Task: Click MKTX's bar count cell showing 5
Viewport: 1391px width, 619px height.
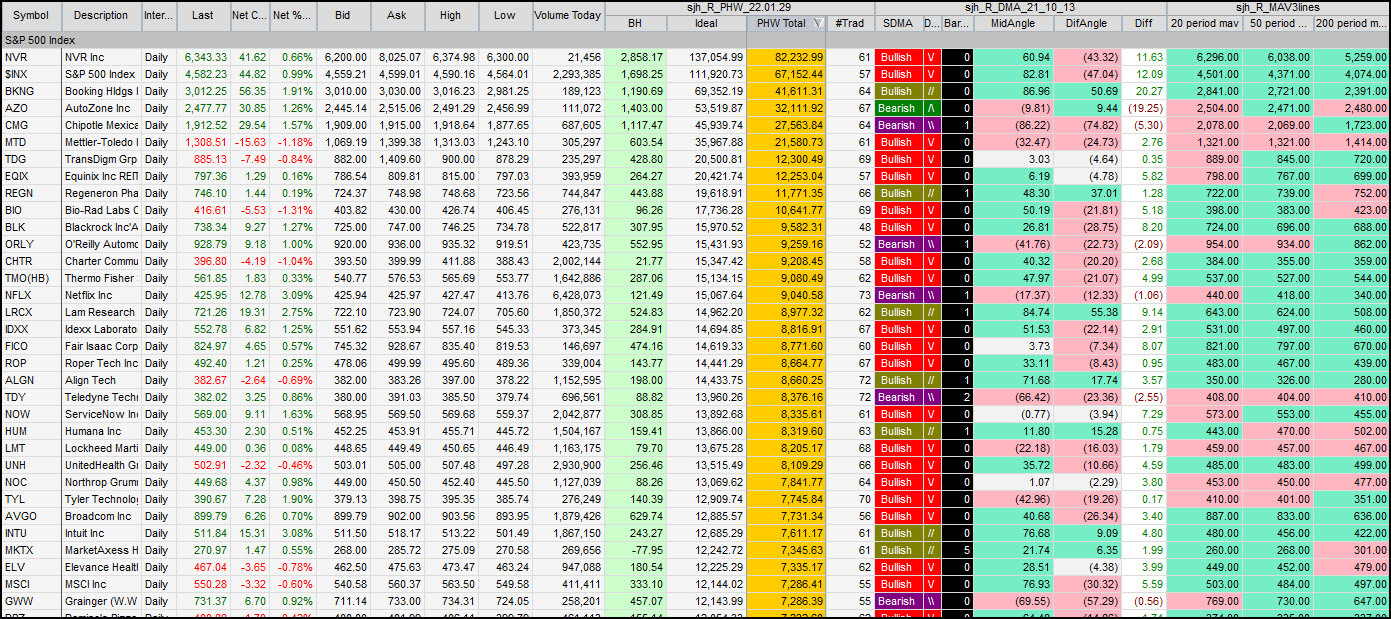Action: click(957, 550)
